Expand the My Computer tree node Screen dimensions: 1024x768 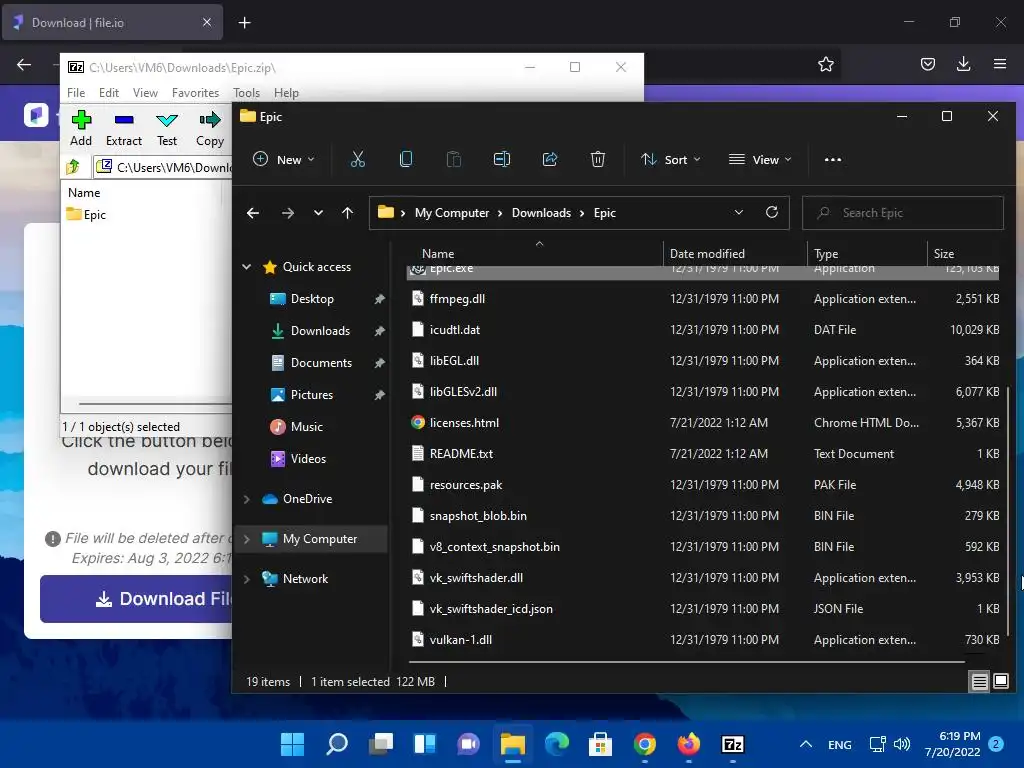tap(247, 539)
